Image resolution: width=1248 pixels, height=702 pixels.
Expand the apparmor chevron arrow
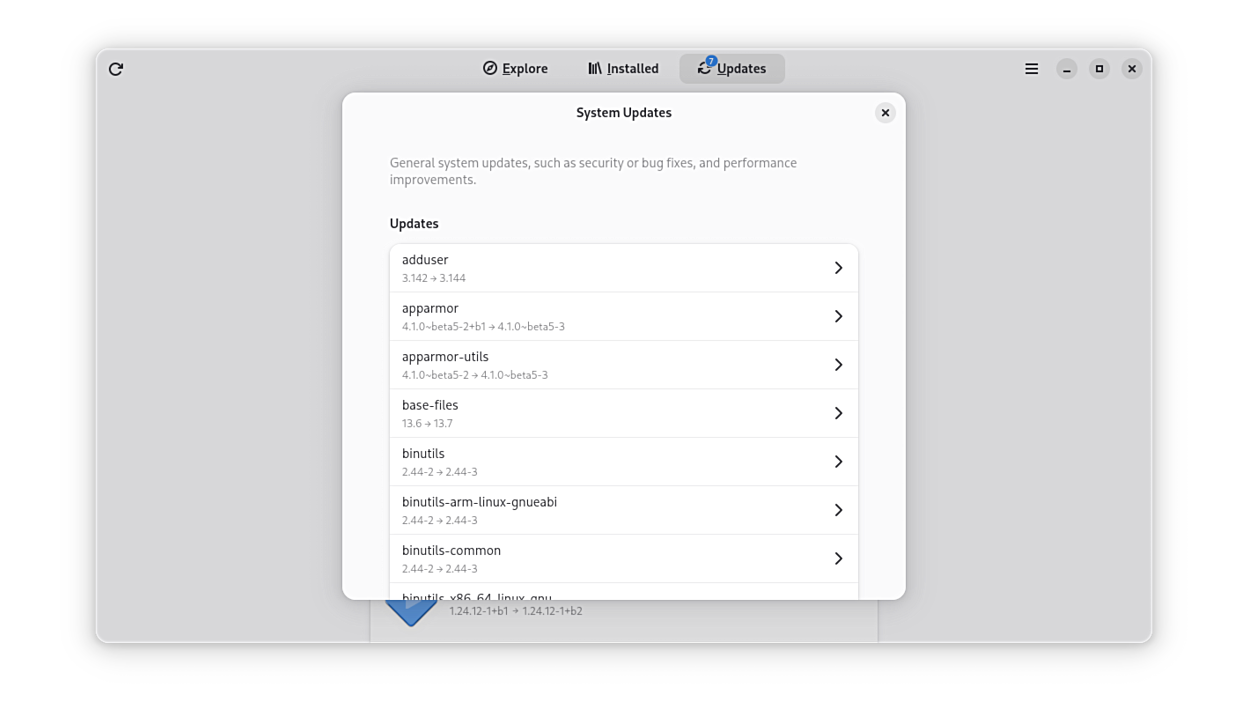[x=838, y=317]
